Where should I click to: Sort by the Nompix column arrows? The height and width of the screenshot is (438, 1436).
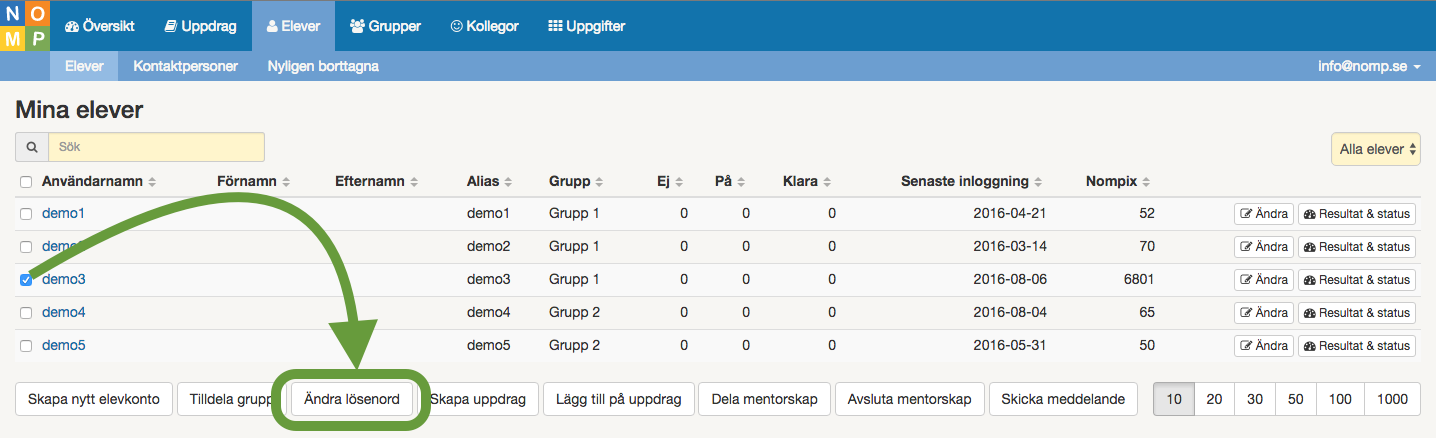pyautogui.click(x=1146, y=182)
